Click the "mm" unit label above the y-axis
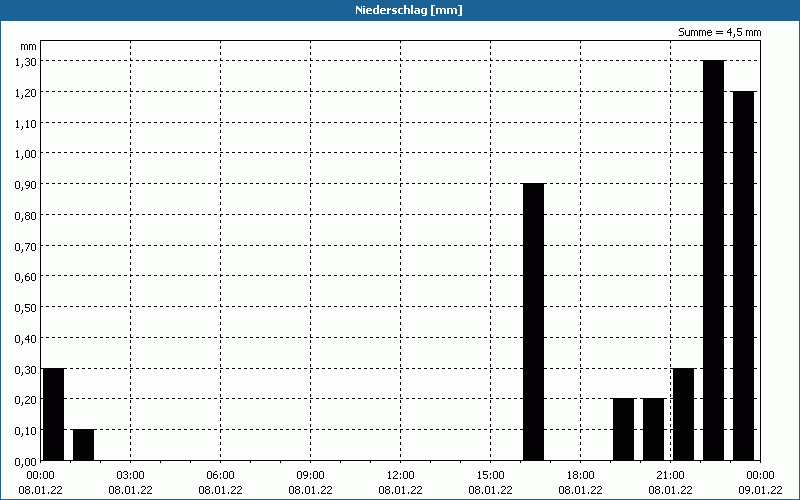 [29, 46]
